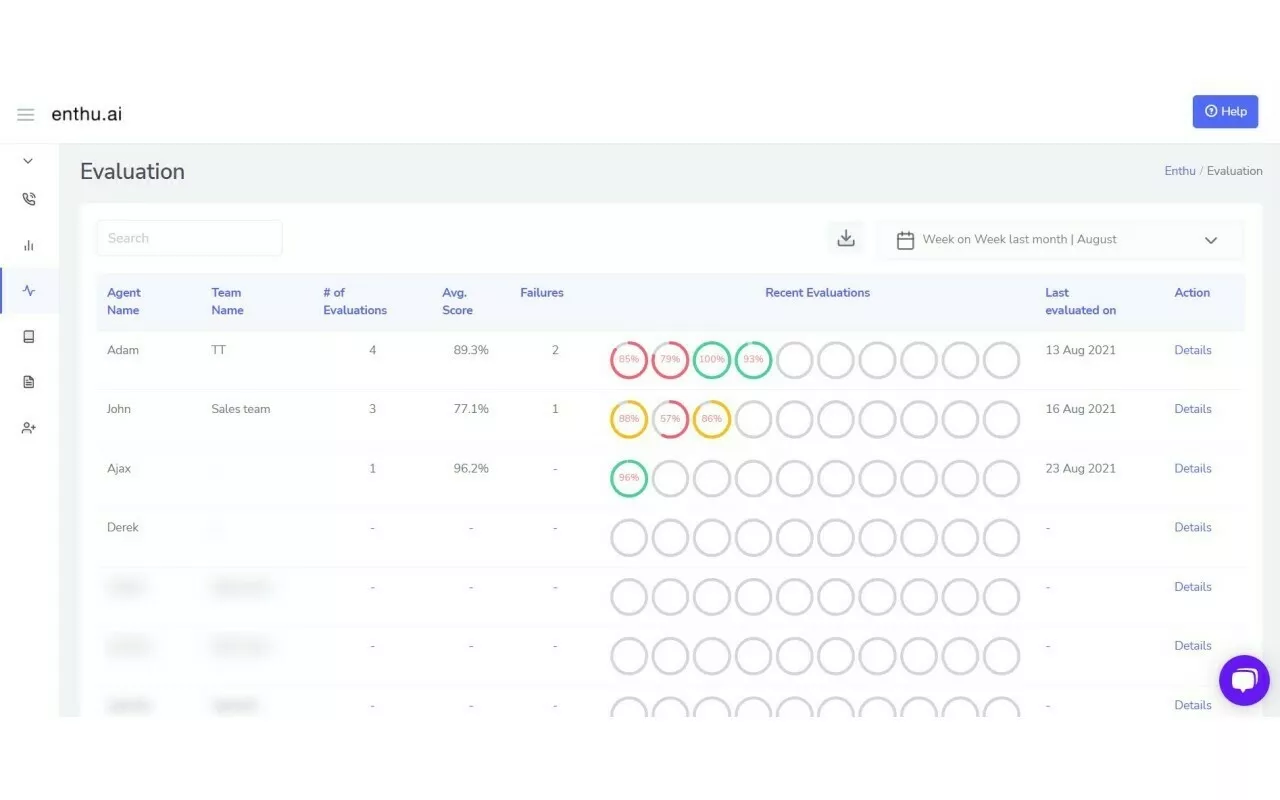Click Ajax's 96% score ring
1280x800 pixels.
[x=628, y=478]
